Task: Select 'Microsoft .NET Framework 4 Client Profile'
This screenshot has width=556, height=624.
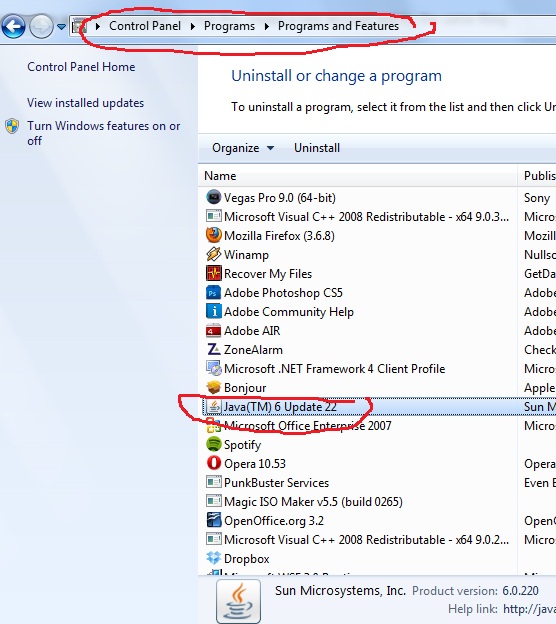Action: pos(334,369)
